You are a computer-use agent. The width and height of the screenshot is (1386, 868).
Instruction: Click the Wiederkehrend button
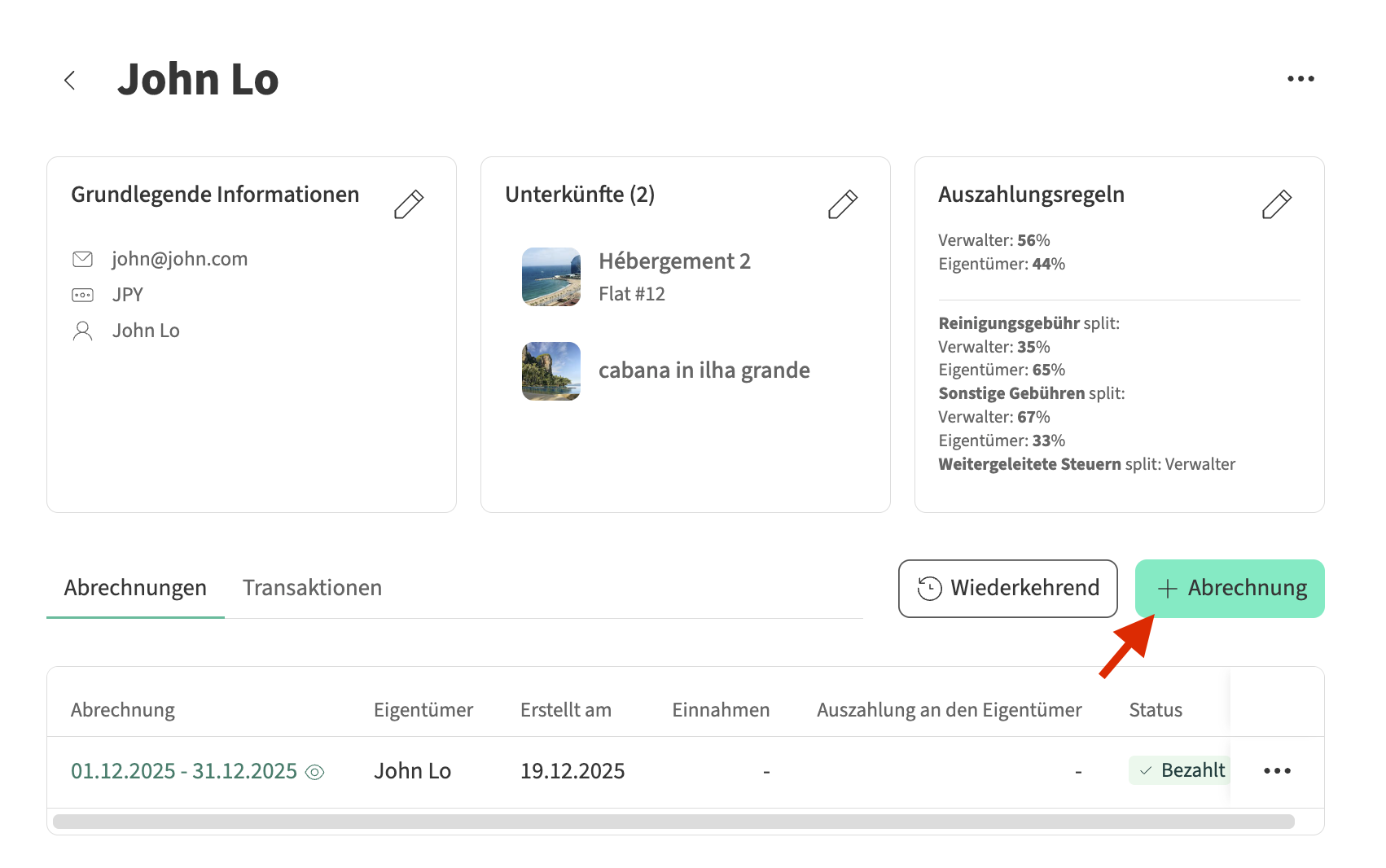pos(1008,588)
